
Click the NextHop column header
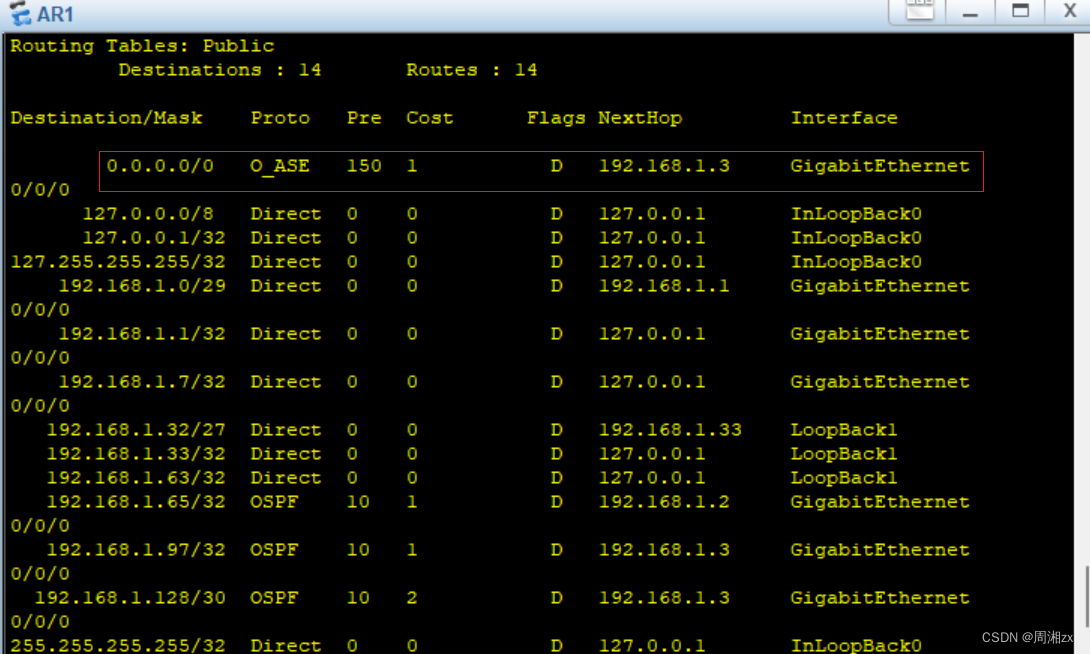[x=640, y=118]
